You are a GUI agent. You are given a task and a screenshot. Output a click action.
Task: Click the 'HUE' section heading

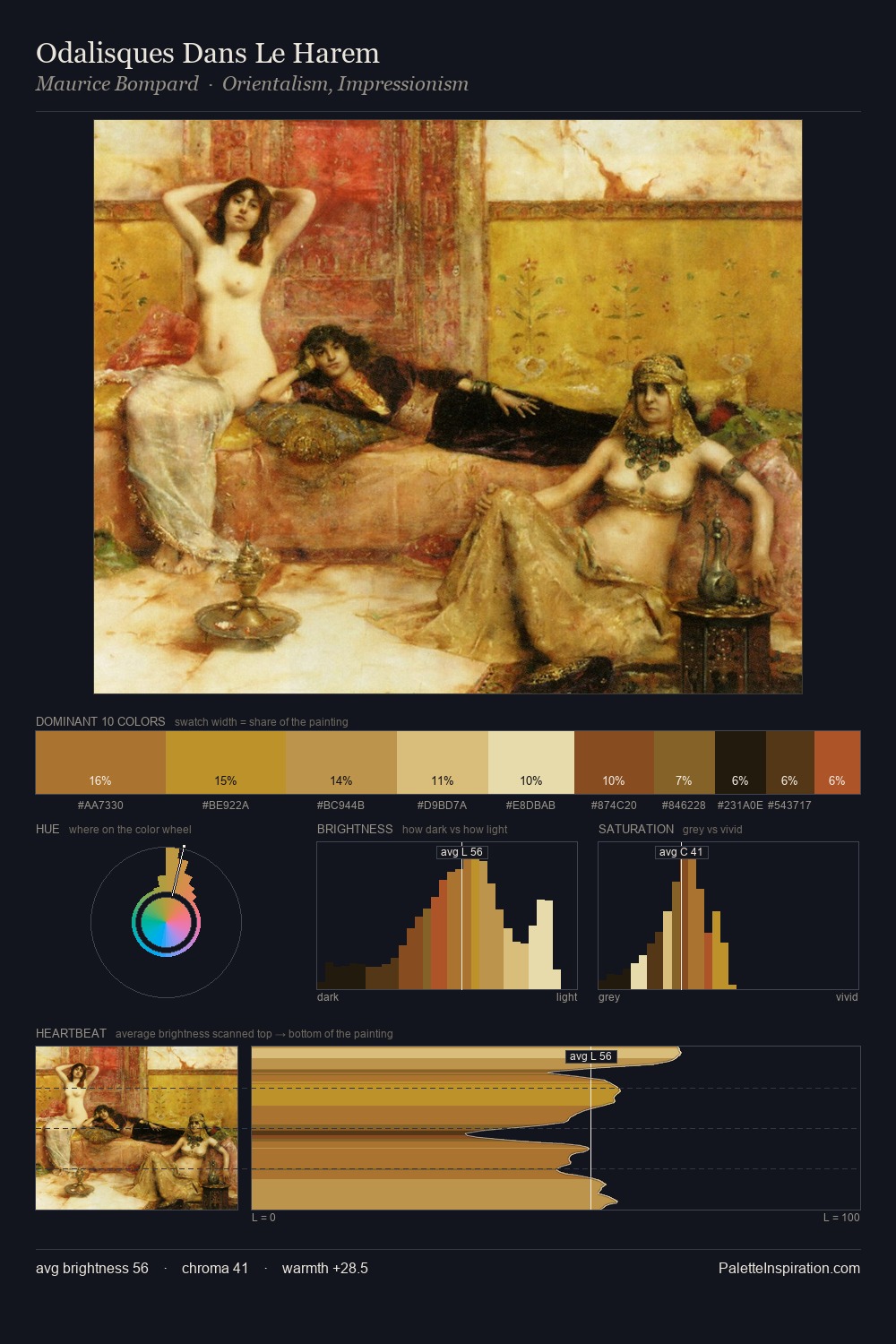point(47,829)
